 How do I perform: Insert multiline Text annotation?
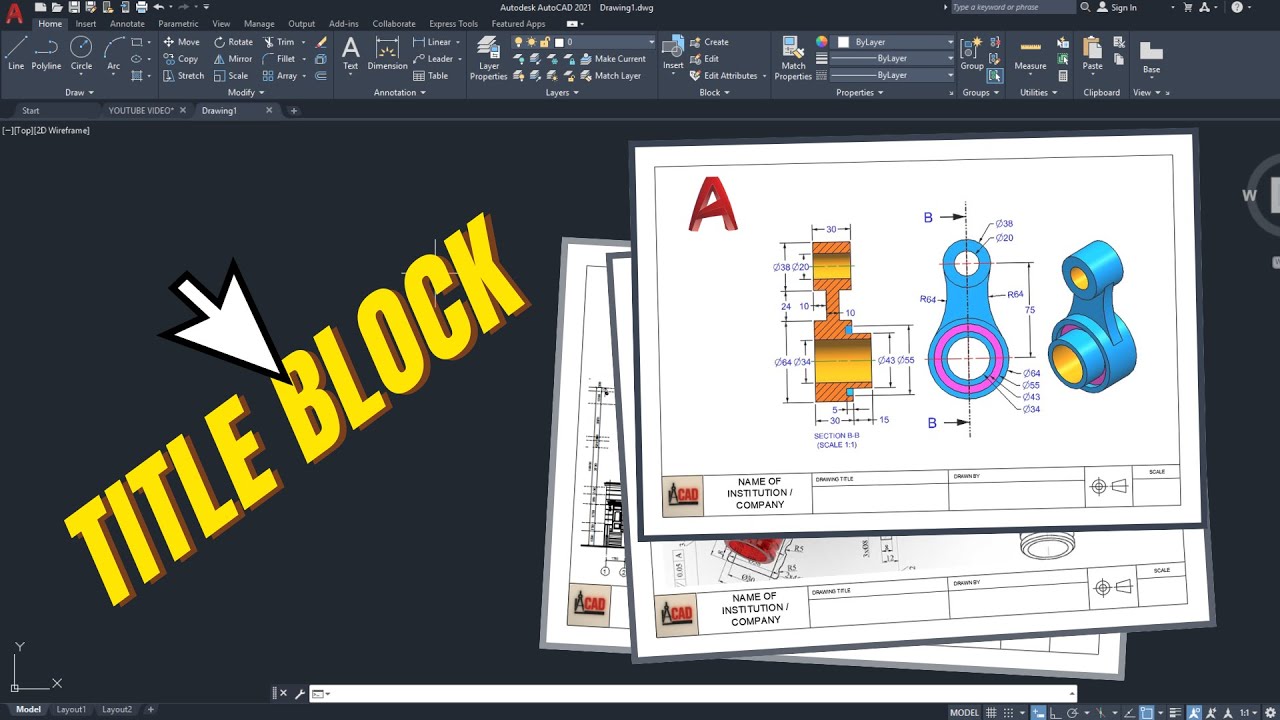pyautogui.click(x=350, y=53)
